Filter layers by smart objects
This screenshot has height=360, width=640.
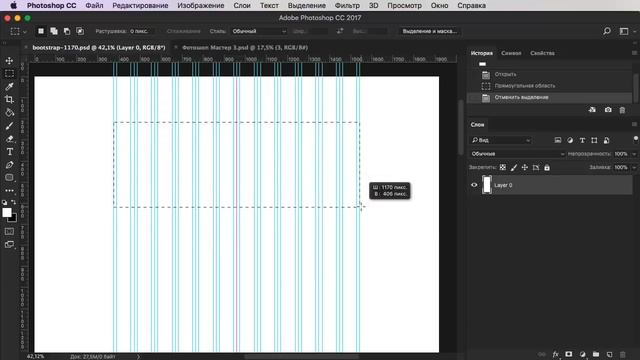(607, 140)
